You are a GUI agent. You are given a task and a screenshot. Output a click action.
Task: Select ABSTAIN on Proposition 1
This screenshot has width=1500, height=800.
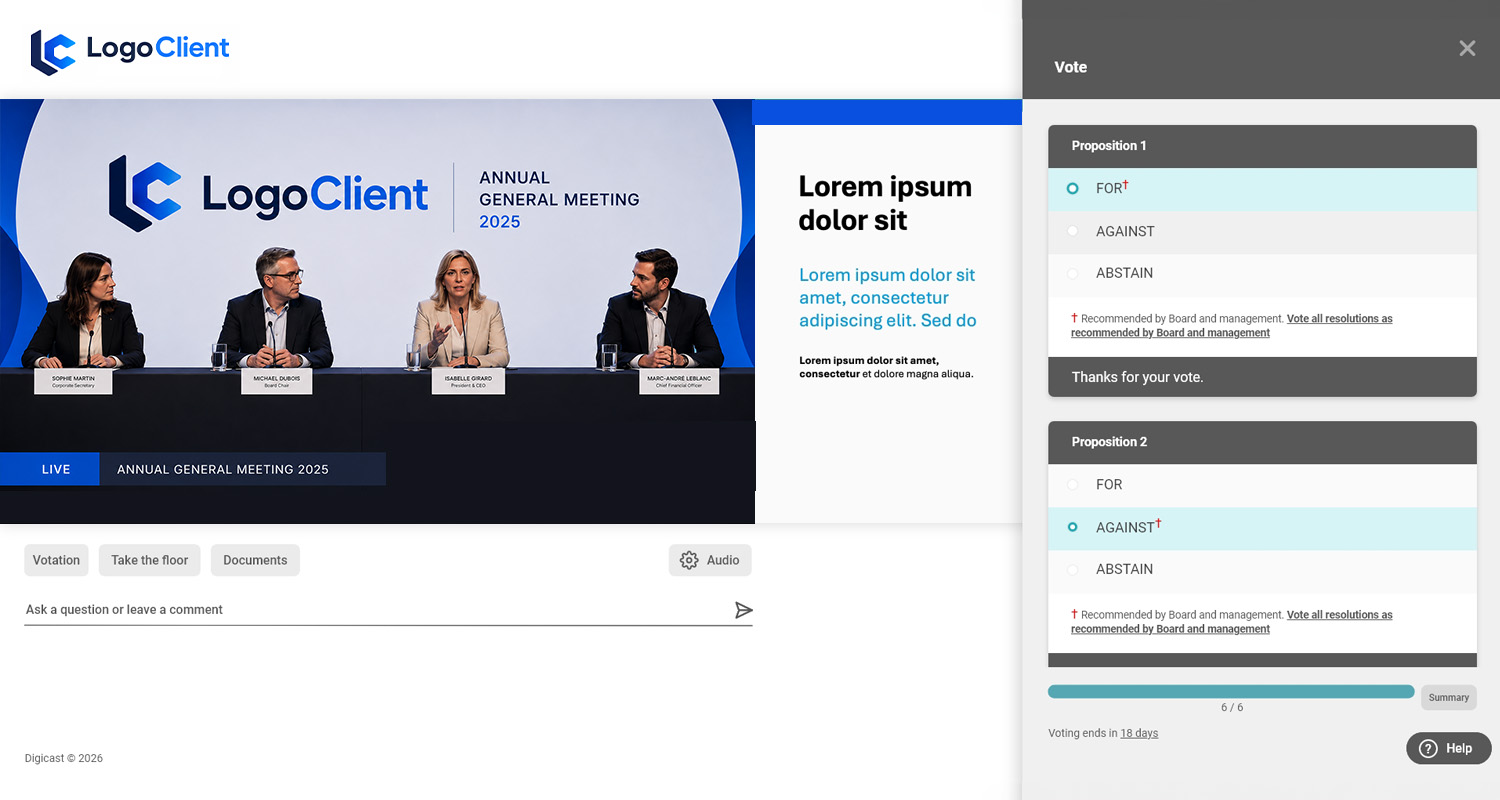[1262, 274]
